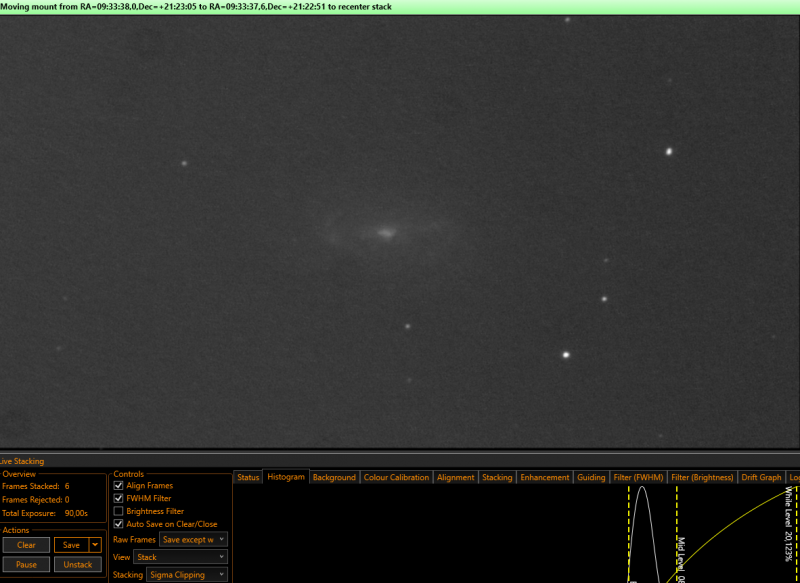Screen dimensions: 800x583
Task: Switch to the Alignment tab
Action: (456, 477)
